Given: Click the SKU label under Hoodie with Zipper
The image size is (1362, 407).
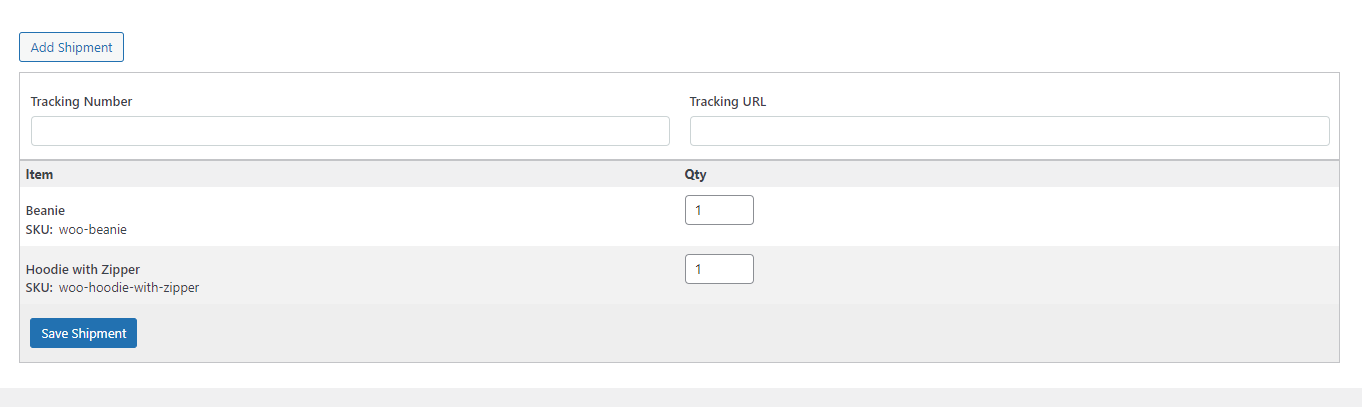Looking at the screenshot, I should (39, 287).
